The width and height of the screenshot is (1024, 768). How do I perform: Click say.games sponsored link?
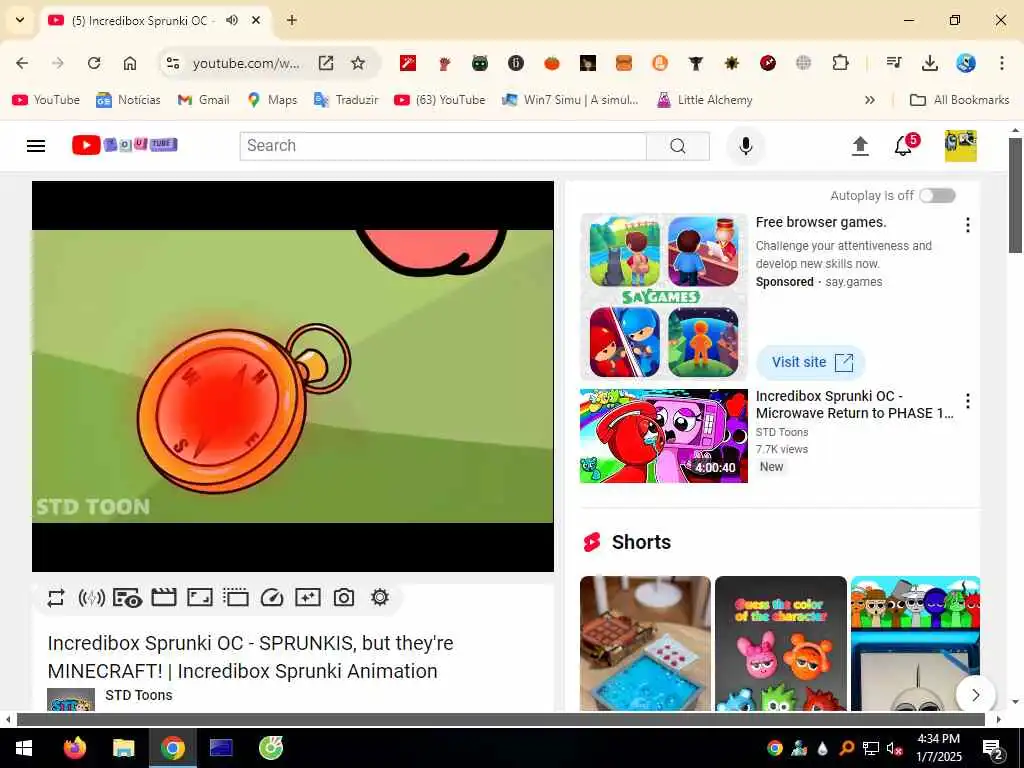coord(854,281)
